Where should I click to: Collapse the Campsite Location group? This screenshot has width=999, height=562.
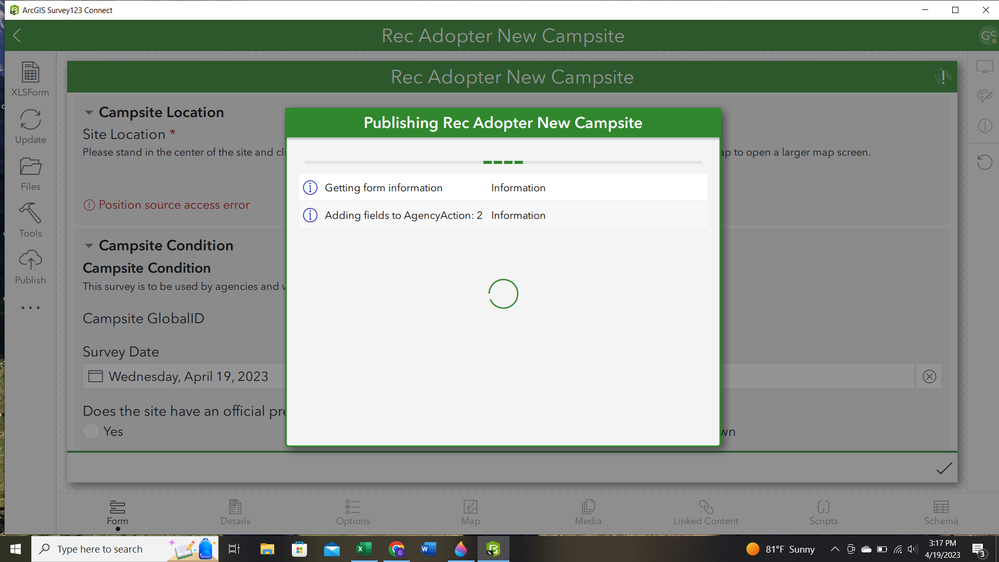point(89,113)
